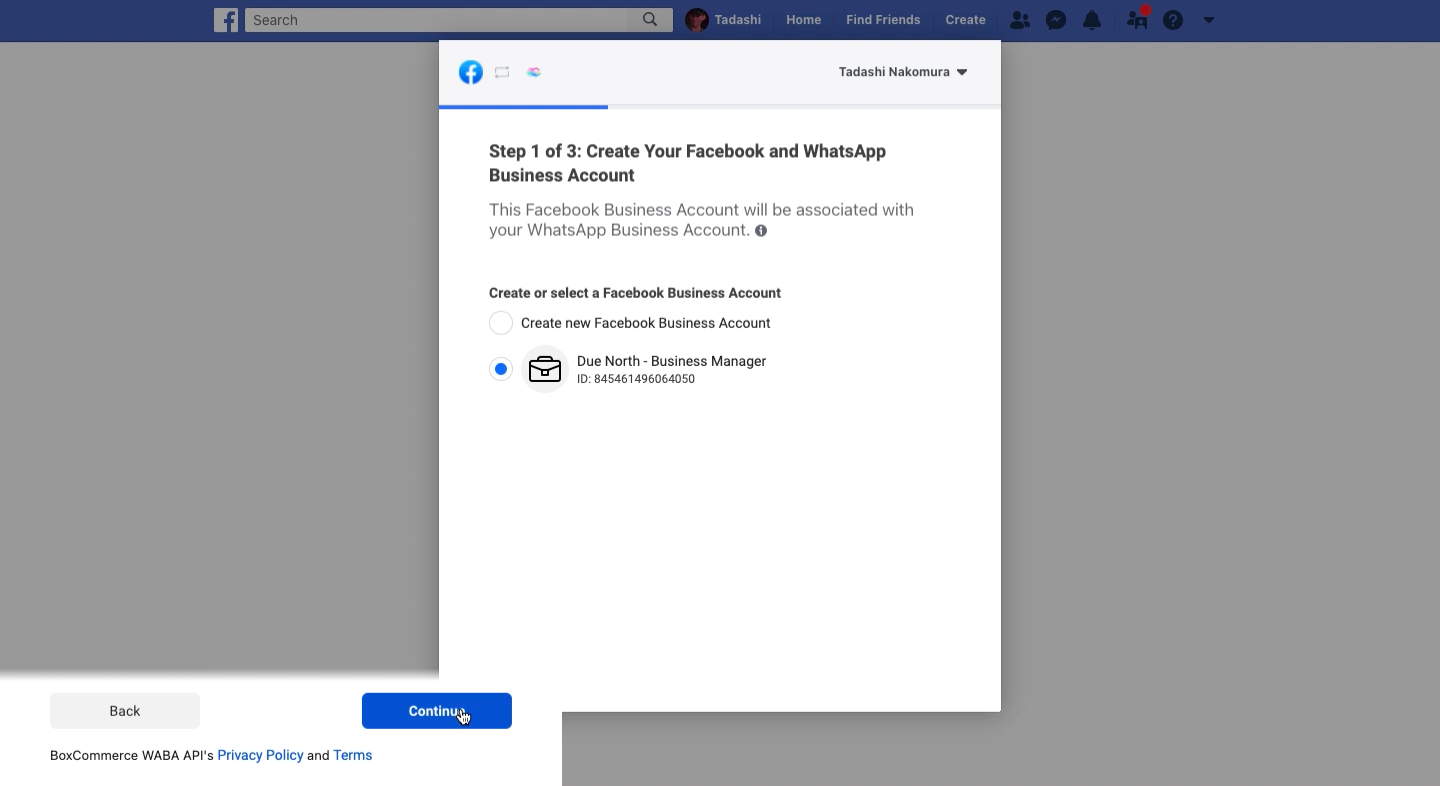
Task: Open the Tadashi Nakomura account dropdown
Action: point(903,72)
